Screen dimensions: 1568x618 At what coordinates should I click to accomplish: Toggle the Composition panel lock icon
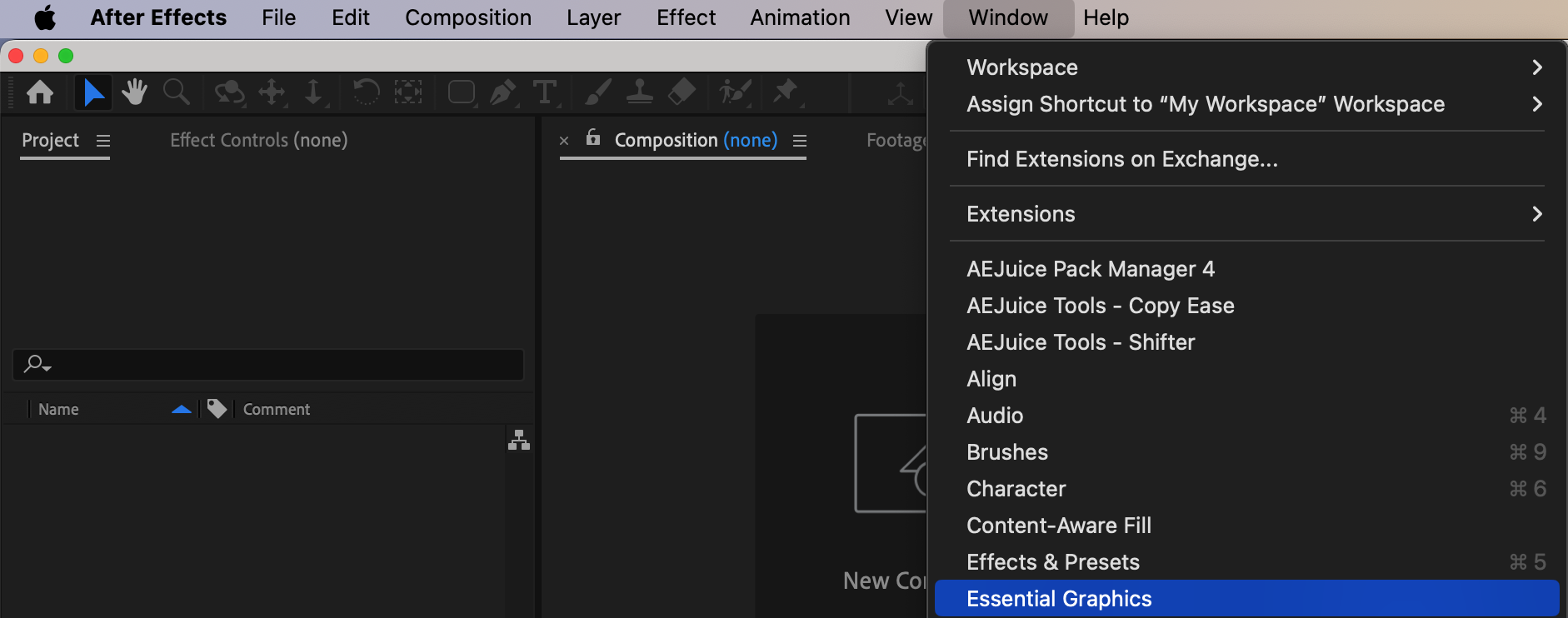tap(593, 138)
